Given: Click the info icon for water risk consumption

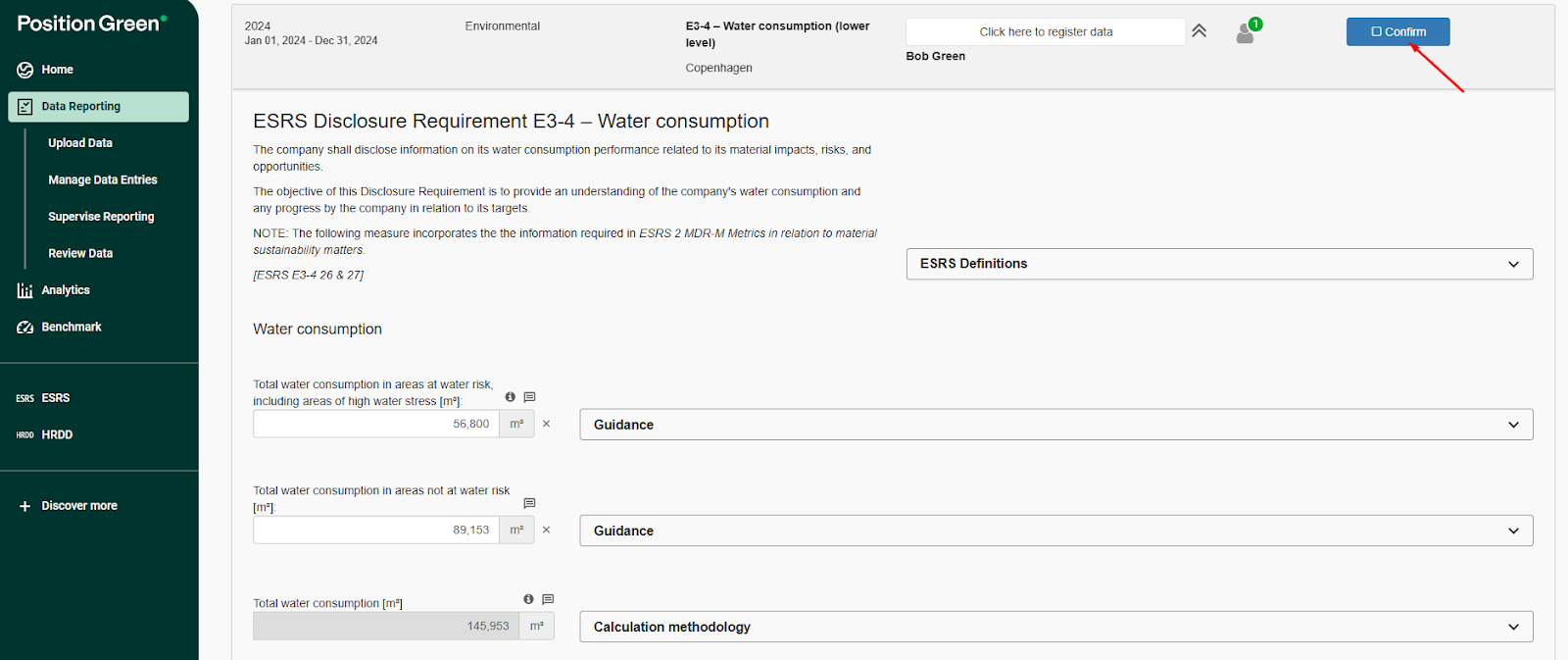Looking at the screenshot, I should (x=510, y=397).
